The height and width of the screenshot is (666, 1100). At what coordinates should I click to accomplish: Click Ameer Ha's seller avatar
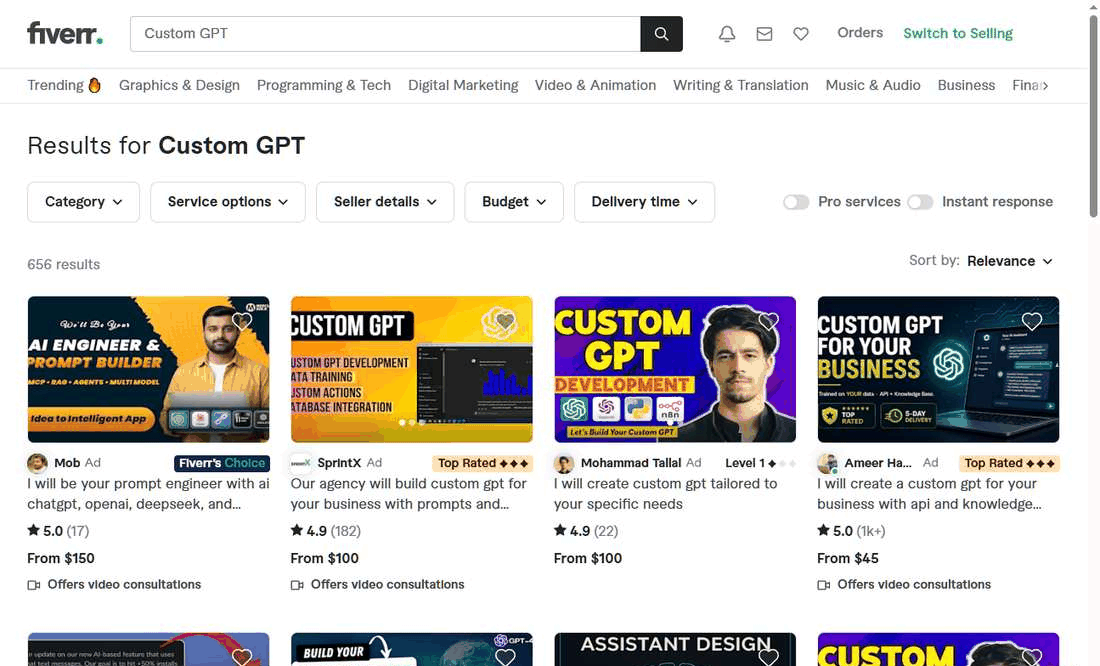[x=827, y=463]
